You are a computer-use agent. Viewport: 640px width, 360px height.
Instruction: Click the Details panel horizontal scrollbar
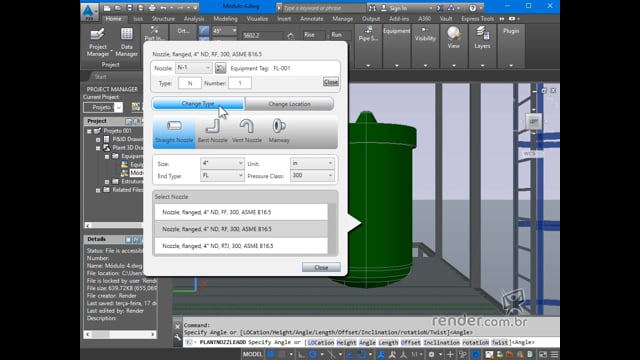pyautogui.click(x=120, y=334)
